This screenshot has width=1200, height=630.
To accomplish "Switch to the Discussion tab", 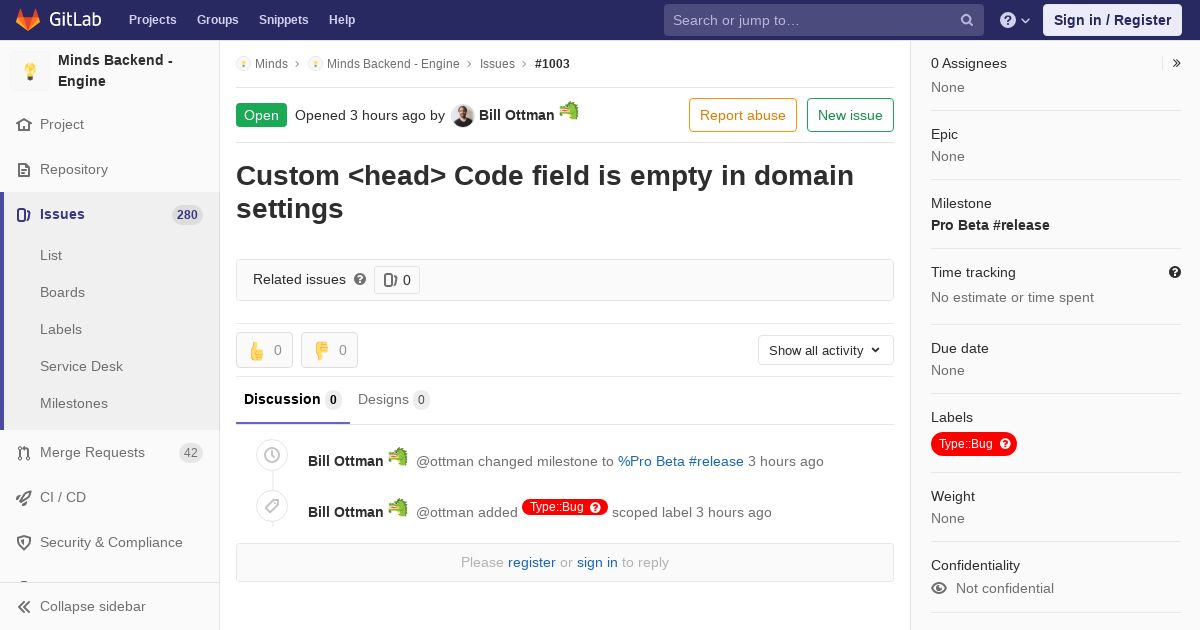I will [293, 400].
